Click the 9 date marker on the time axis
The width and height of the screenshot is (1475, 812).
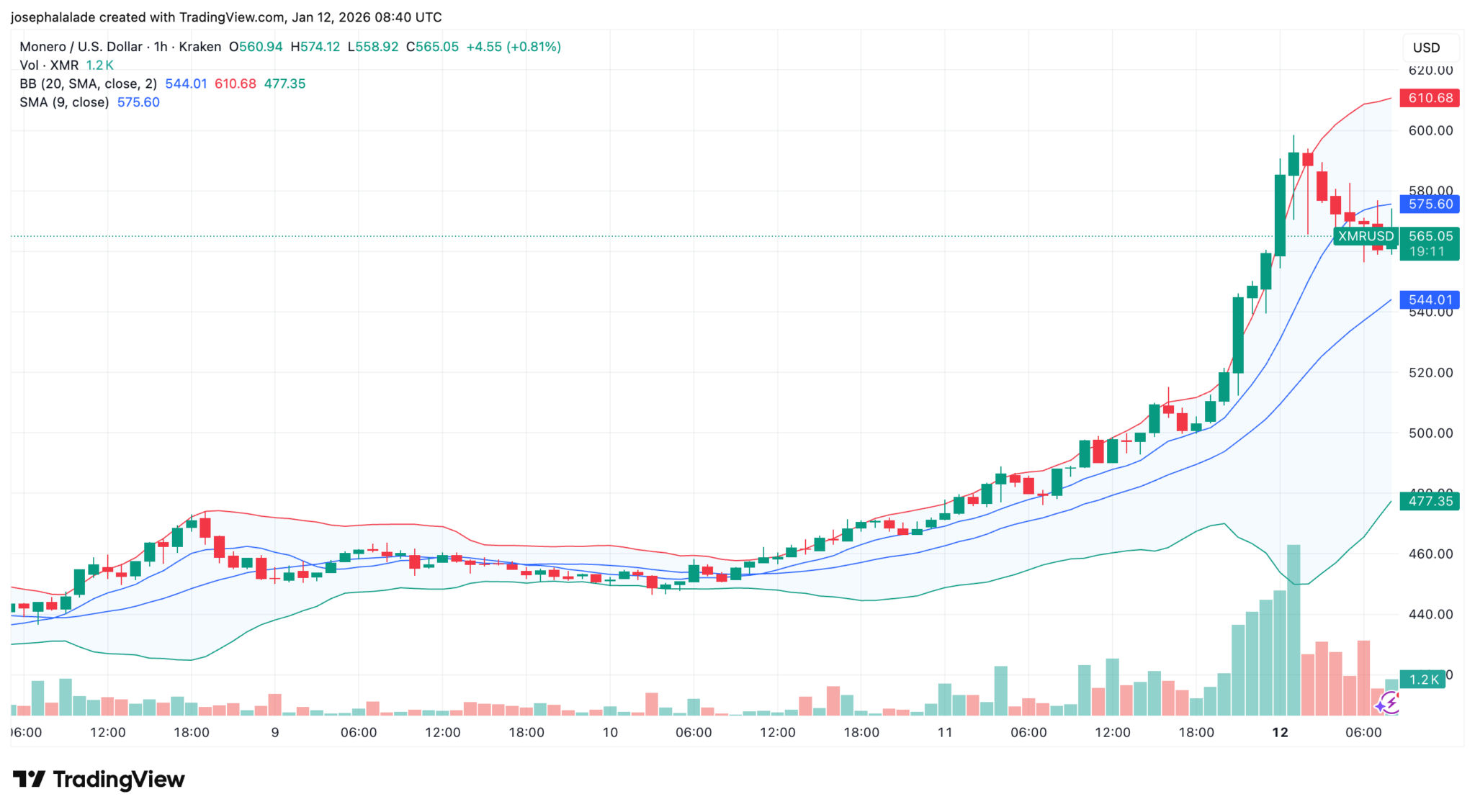(x=275, y=733)
